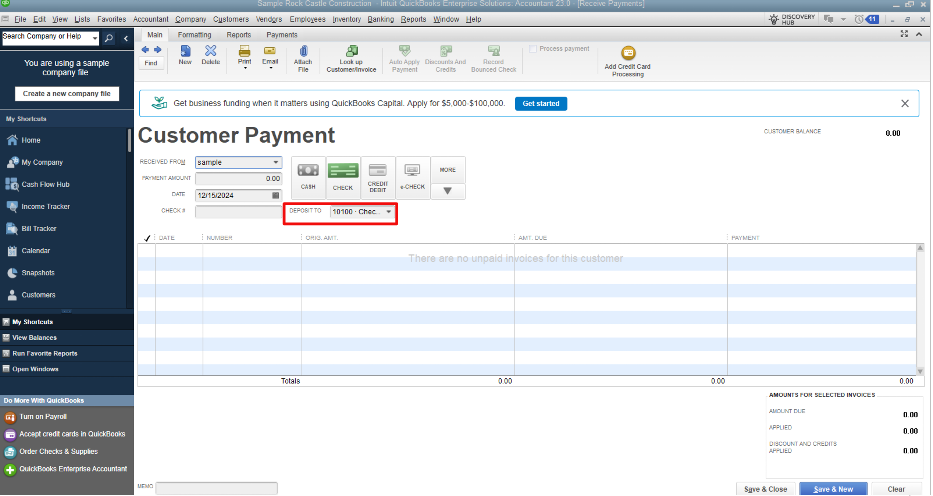The width and height of the screenshot is (933, 496).
Task: Expand the Deposit To account dropdown
Action: pyautogui.click(x=389, y=212)
